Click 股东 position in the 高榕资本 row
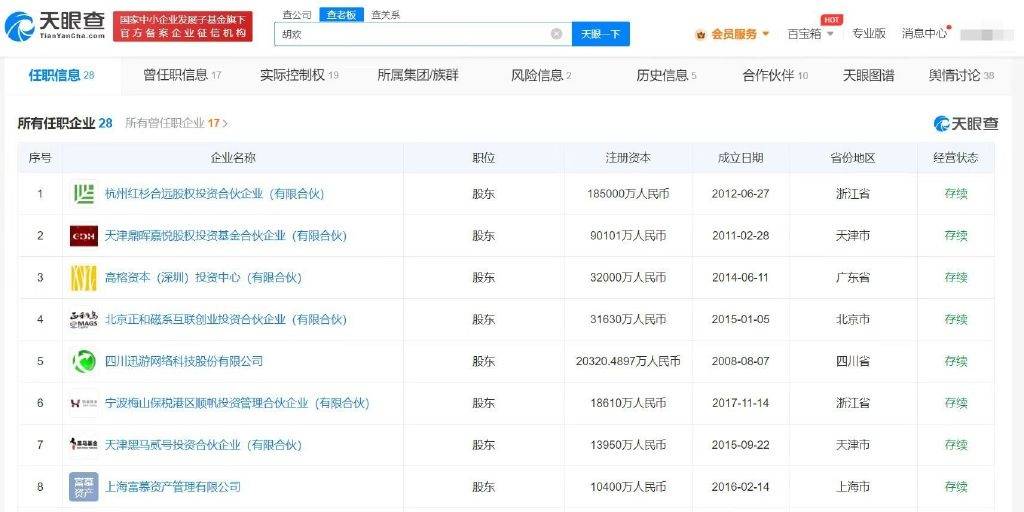This screenshot has height=512, width=1024. [484, 278]
